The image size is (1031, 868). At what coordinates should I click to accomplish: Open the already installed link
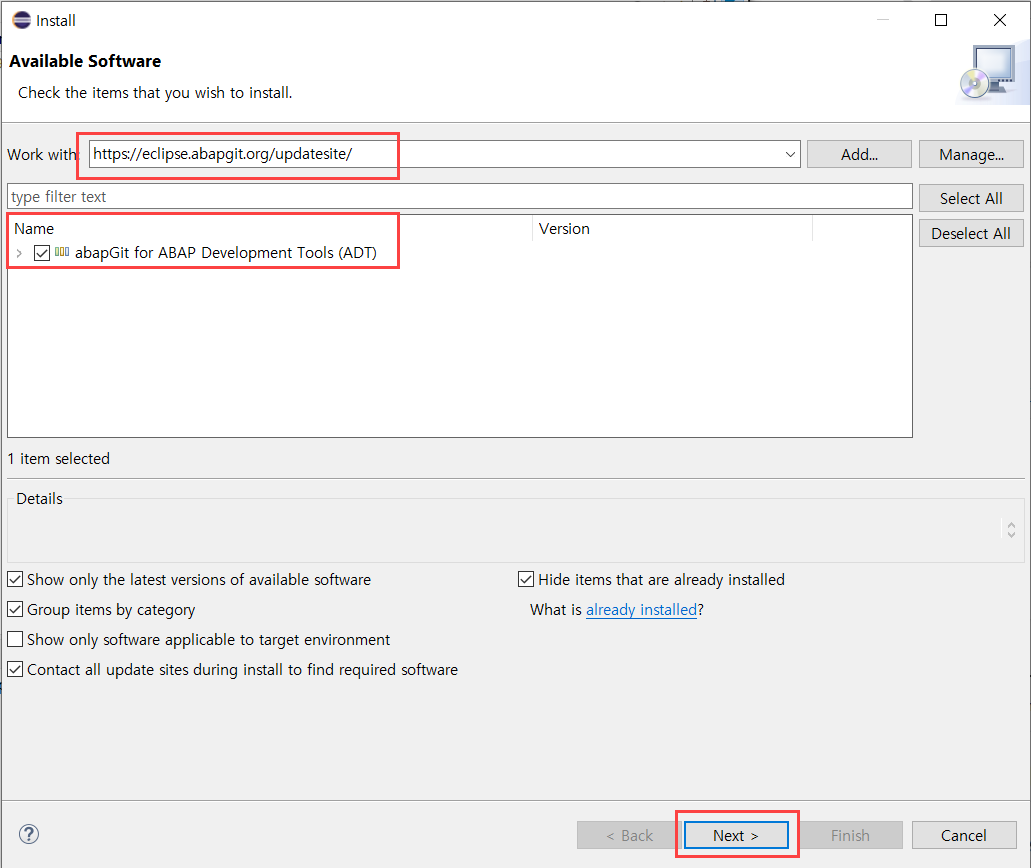pos(641,610)
